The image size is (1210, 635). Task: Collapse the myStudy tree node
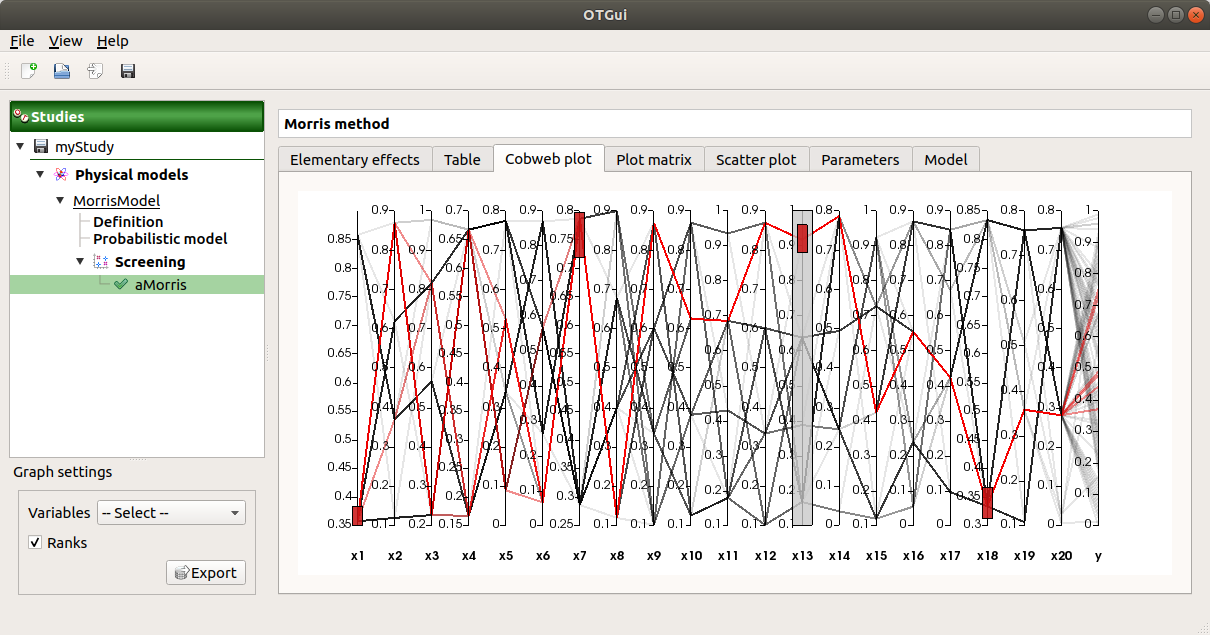point(20,147)
